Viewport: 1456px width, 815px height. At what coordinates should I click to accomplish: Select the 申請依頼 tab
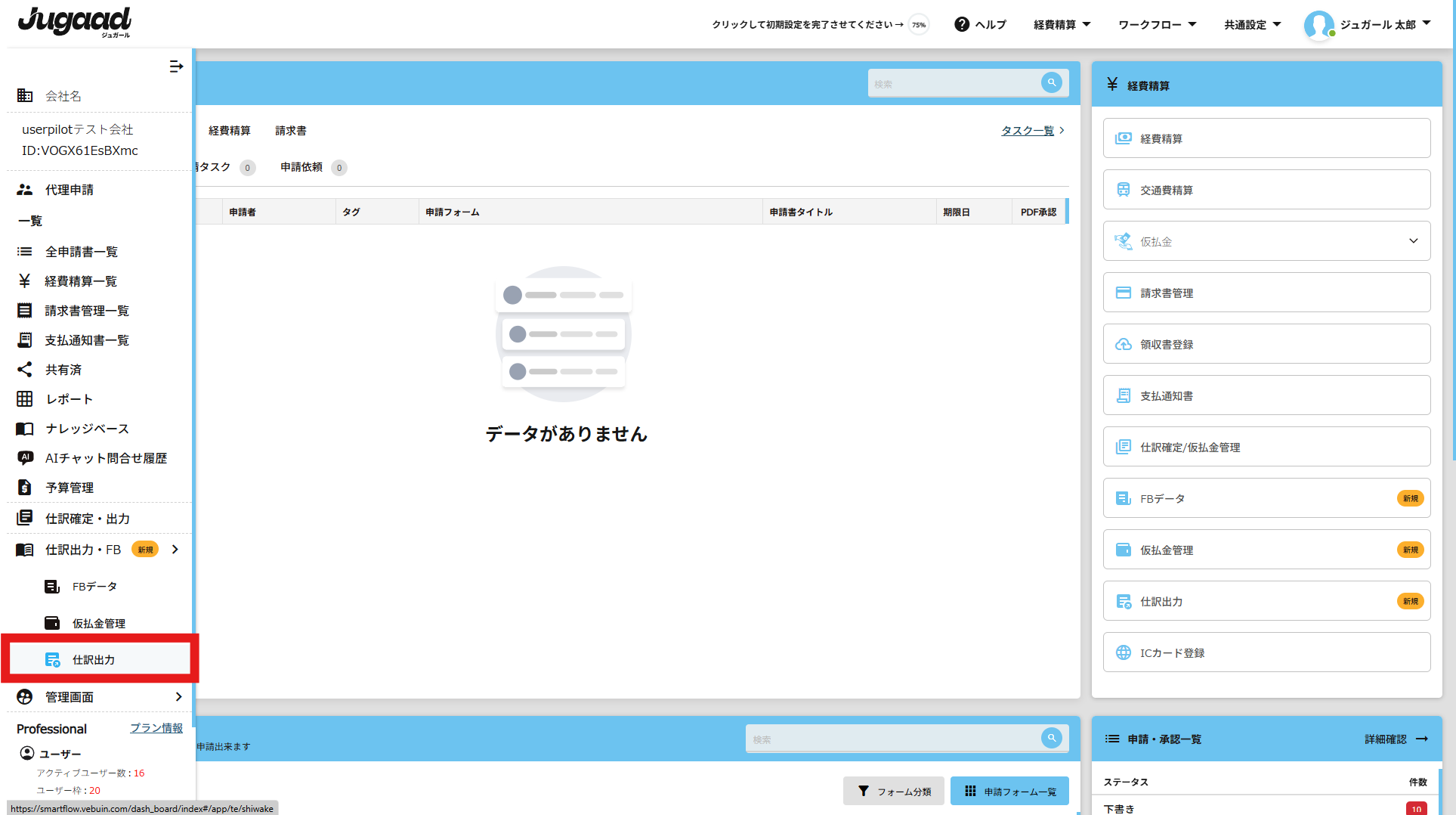(x=301, y=167)
